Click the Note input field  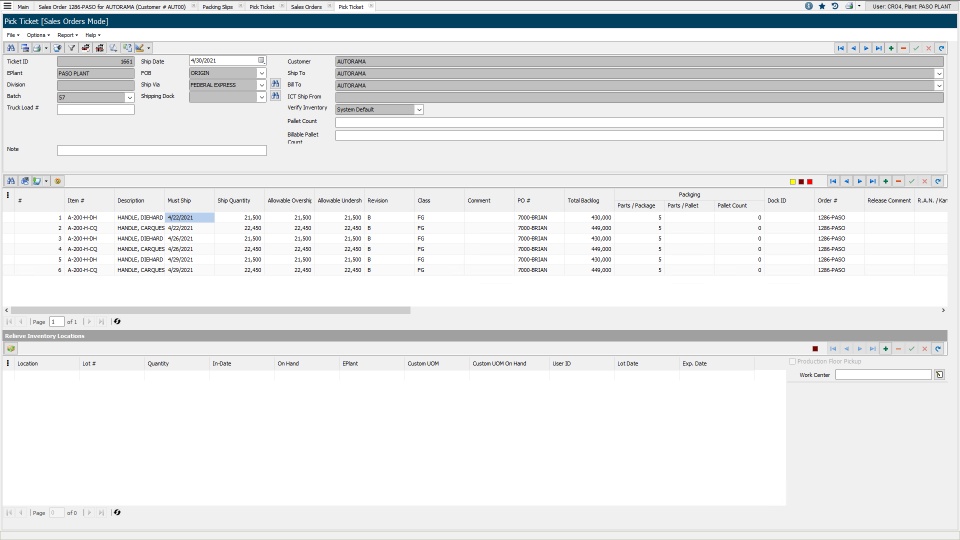coord(162,150)
